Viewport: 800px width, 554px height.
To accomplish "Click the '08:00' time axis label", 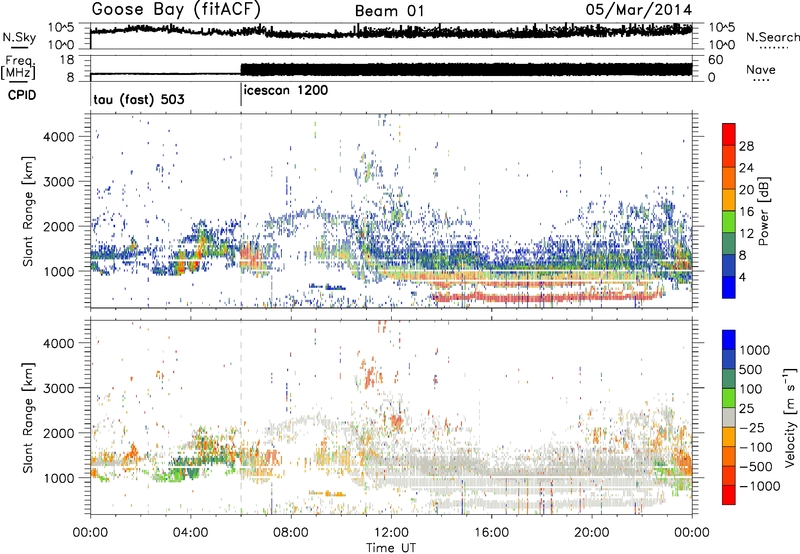I will (291, 533).
